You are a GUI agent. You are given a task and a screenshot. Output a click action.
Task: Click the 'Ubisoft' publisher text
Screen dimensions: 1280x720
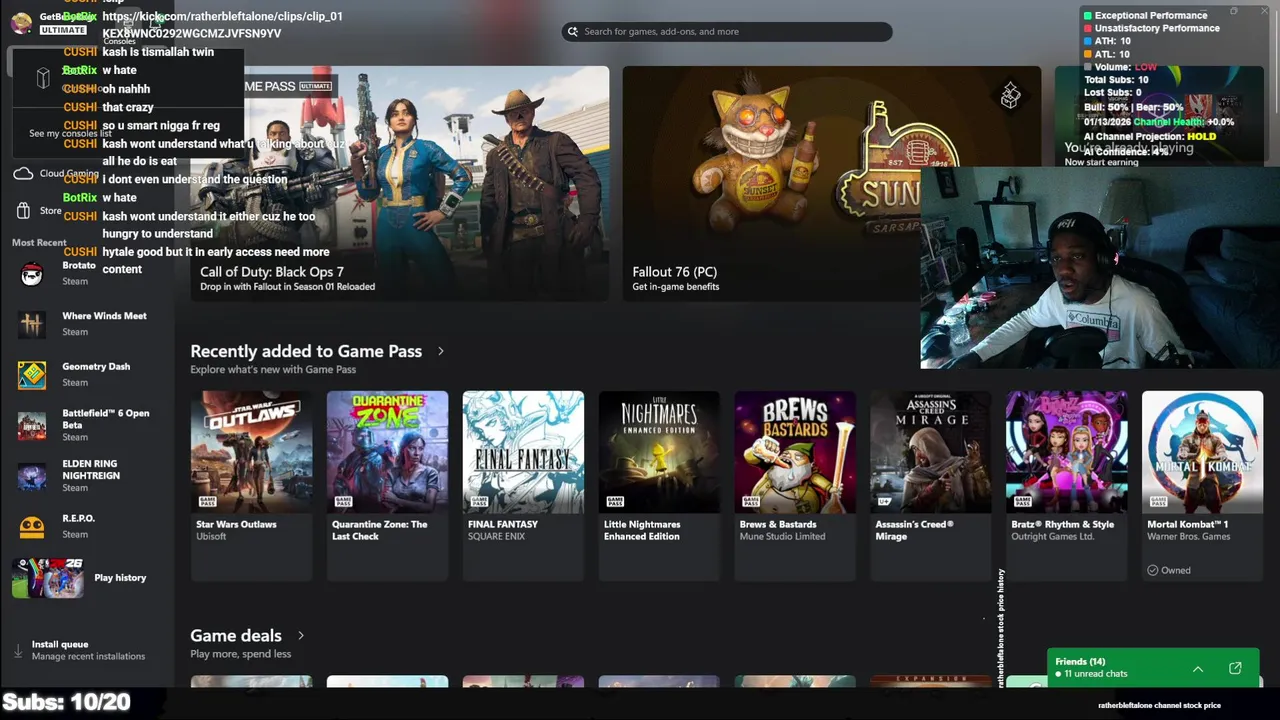[211, 536]
